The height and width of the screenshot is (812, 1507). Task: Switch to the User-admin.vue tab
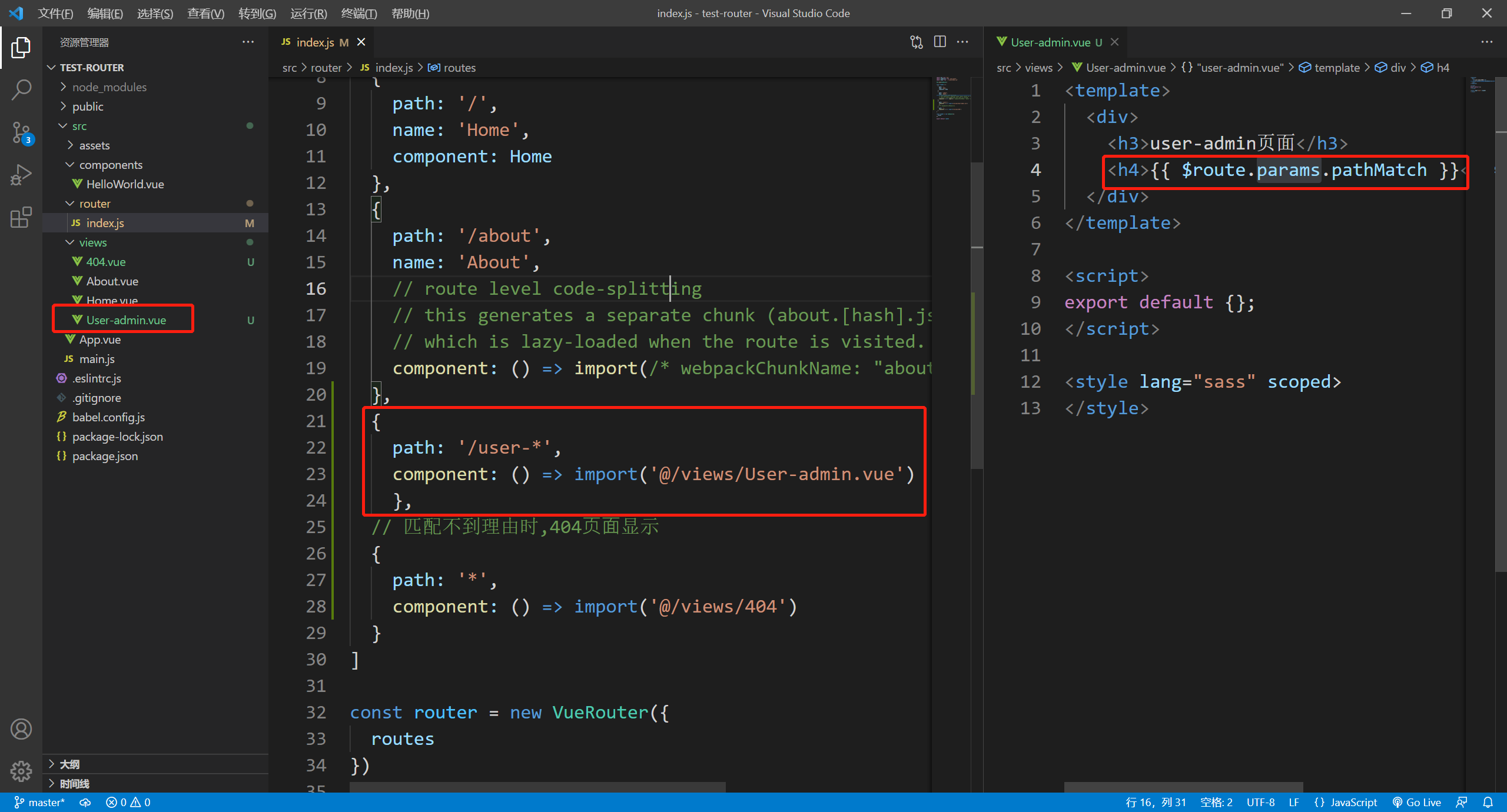tap(1050, 42)
